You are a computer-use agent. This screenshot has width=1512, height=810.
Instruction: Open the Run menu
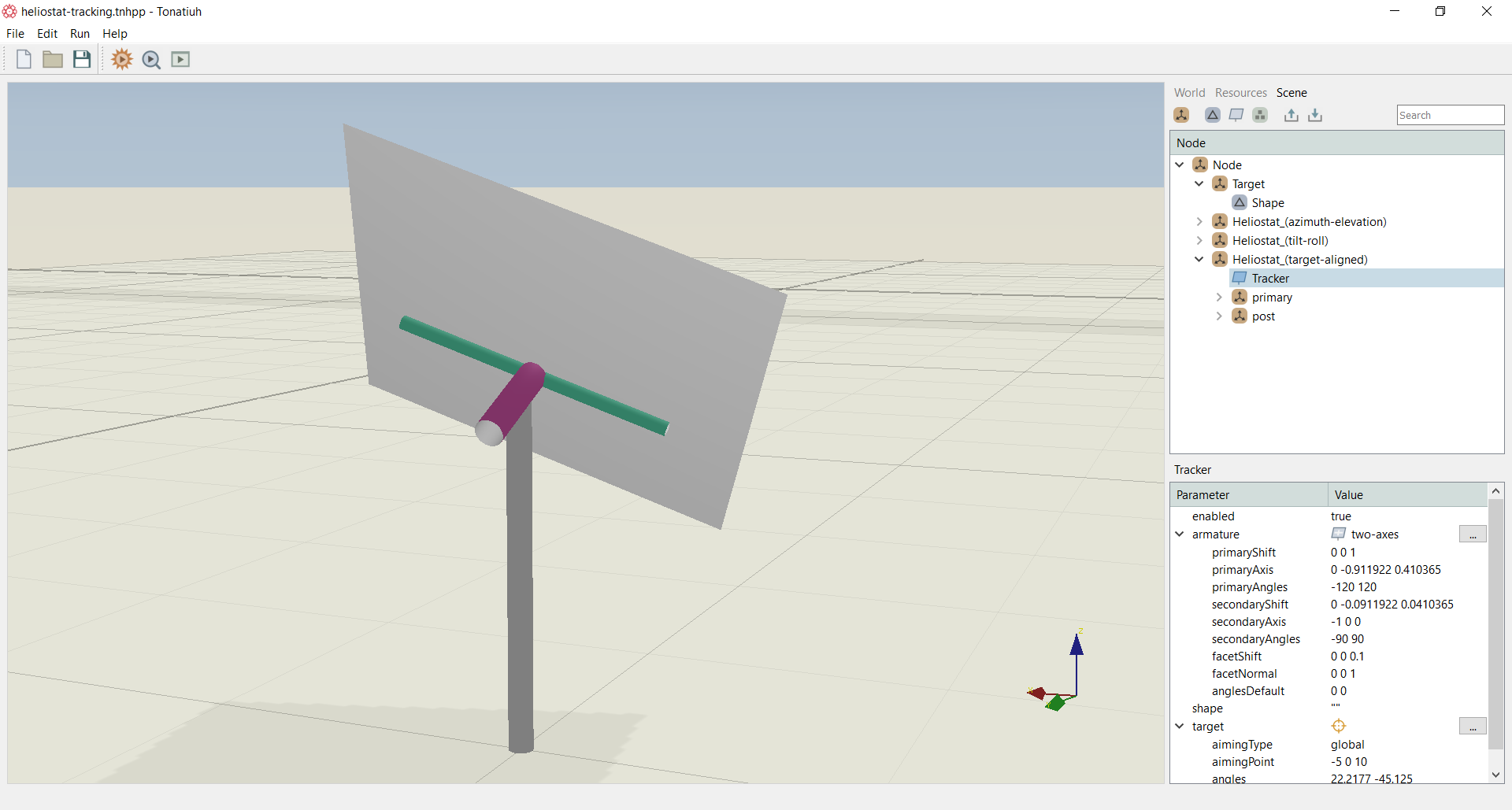coord(80,34)
